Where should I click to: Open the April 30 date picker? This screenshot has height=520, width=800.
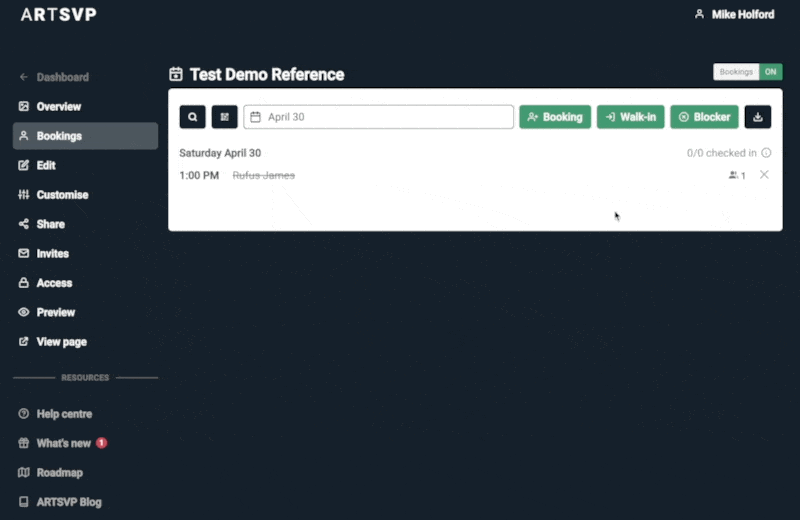(379, 117)
